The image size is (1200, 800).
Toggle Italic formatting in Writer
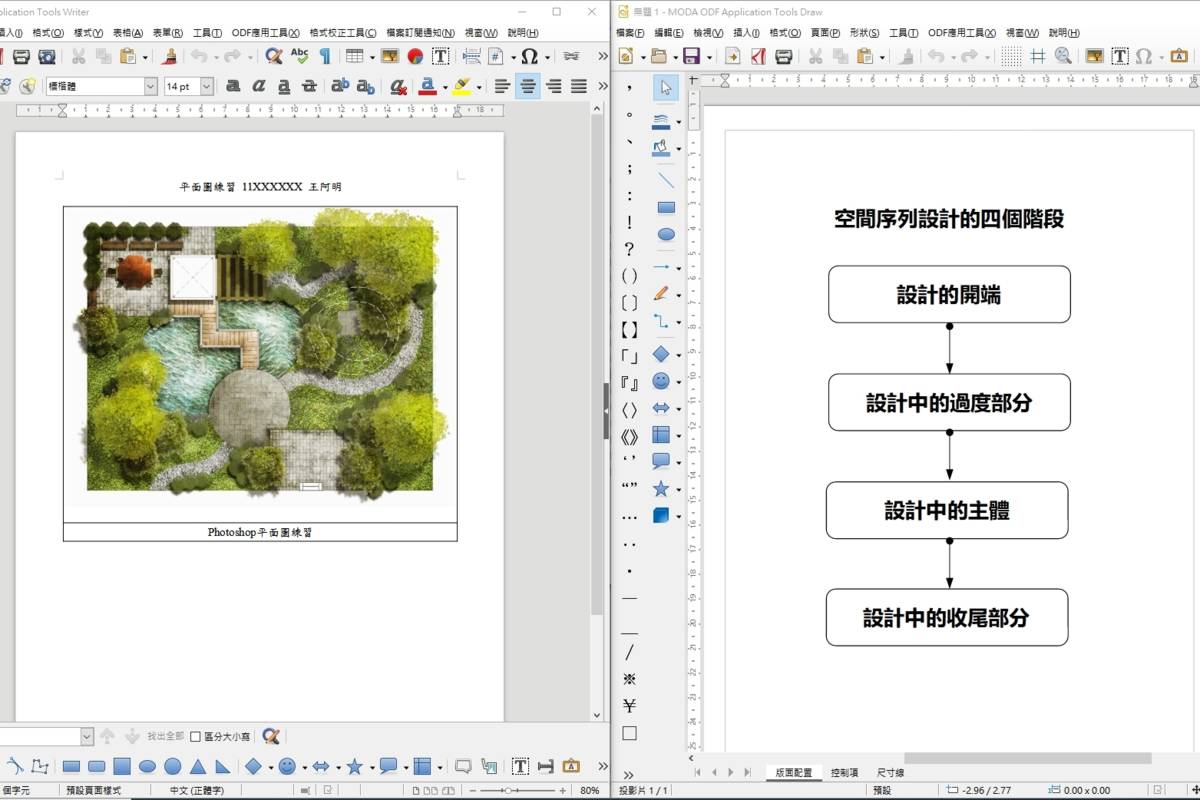(259, 87)
